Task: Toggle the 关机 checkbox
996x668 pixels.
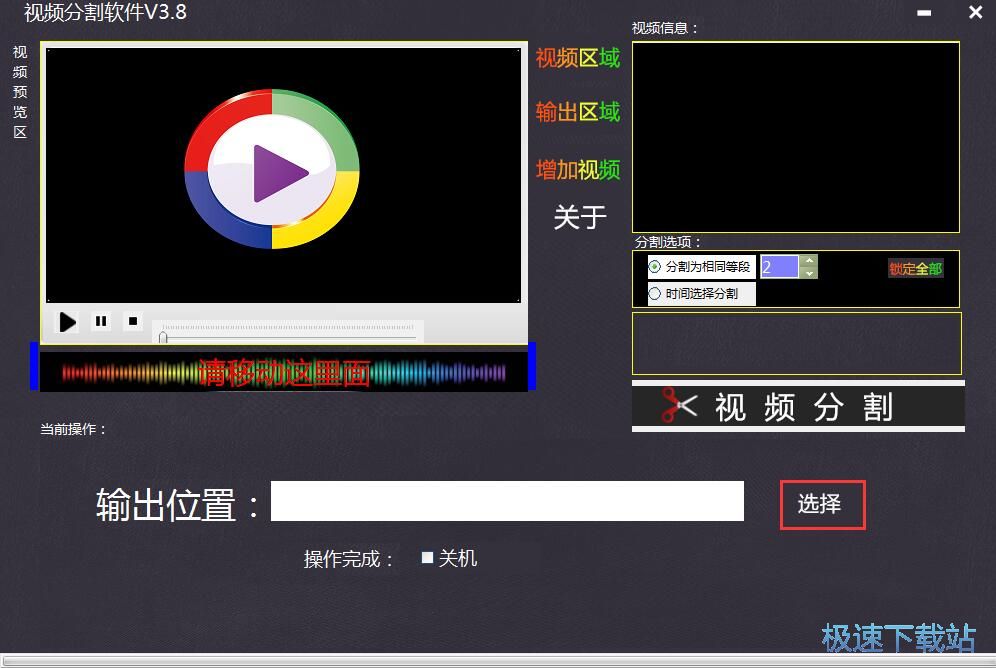Action: click(427, 558)
